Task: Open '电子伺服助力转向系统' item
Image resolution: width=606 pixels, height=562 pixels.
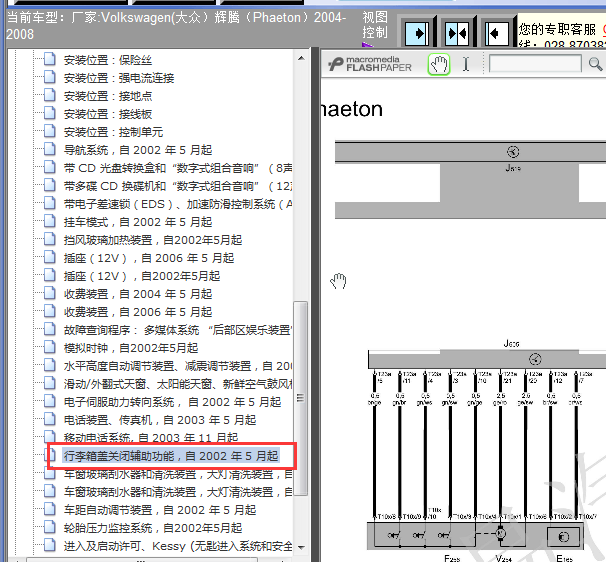Action: coord(172,402)
